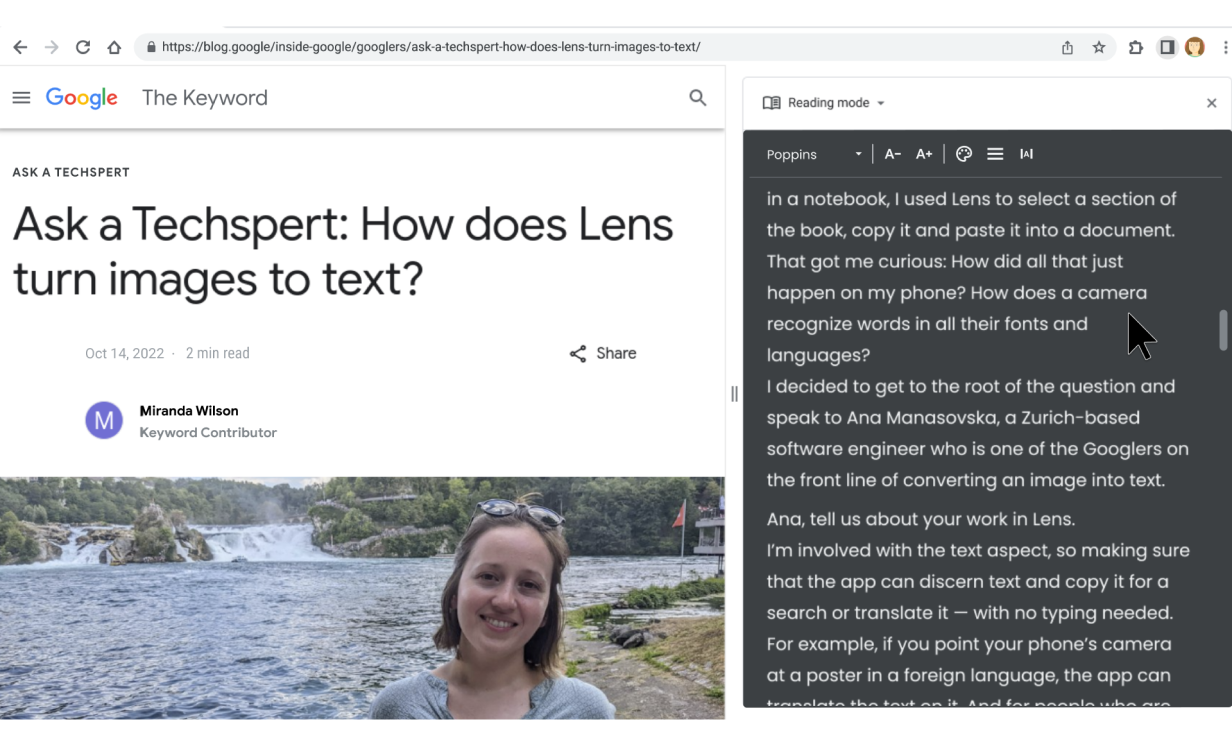Click the 'I decided to get to the root' line
The image size is (1232, 746).
click(x=971, y=386)
